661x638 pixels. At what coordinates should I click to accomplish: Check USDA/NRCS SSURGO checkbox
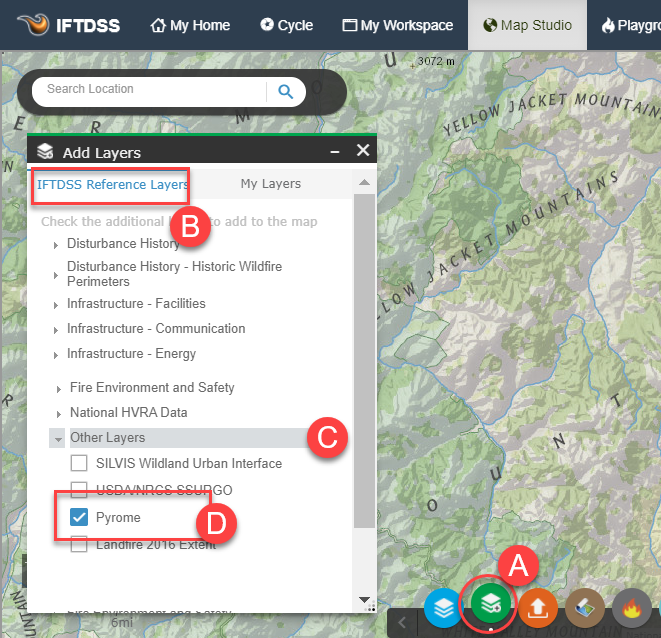[x=79, y=489]
